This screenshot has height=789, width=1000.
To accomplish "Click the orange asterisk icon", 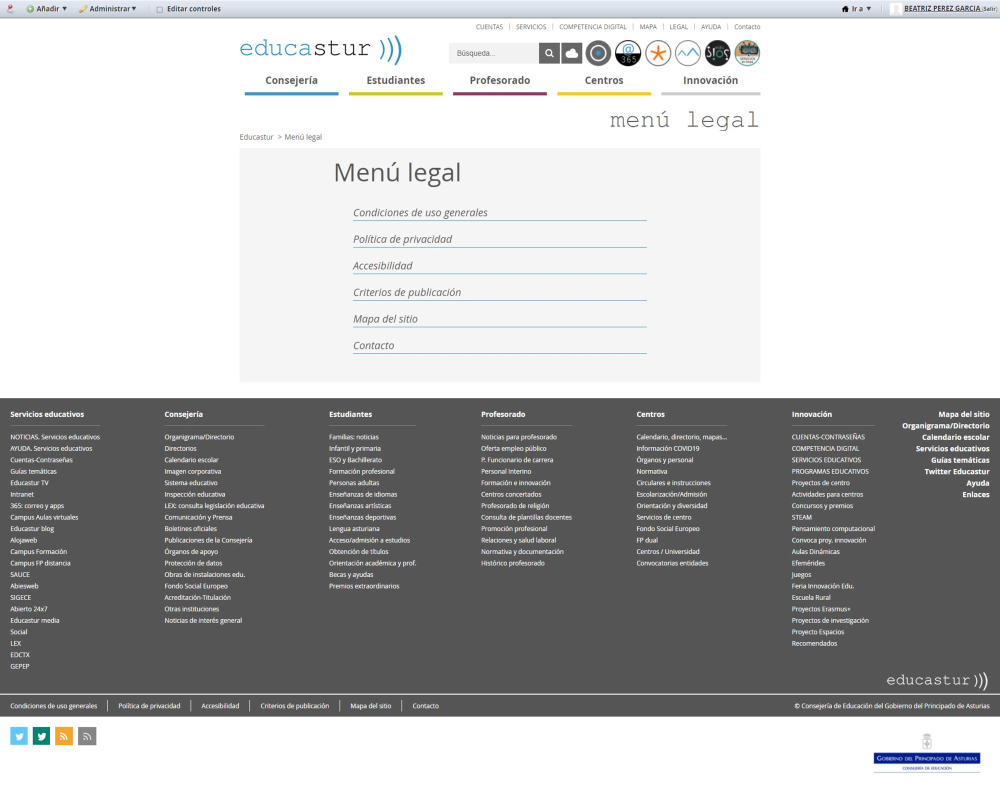I will 658,53.
